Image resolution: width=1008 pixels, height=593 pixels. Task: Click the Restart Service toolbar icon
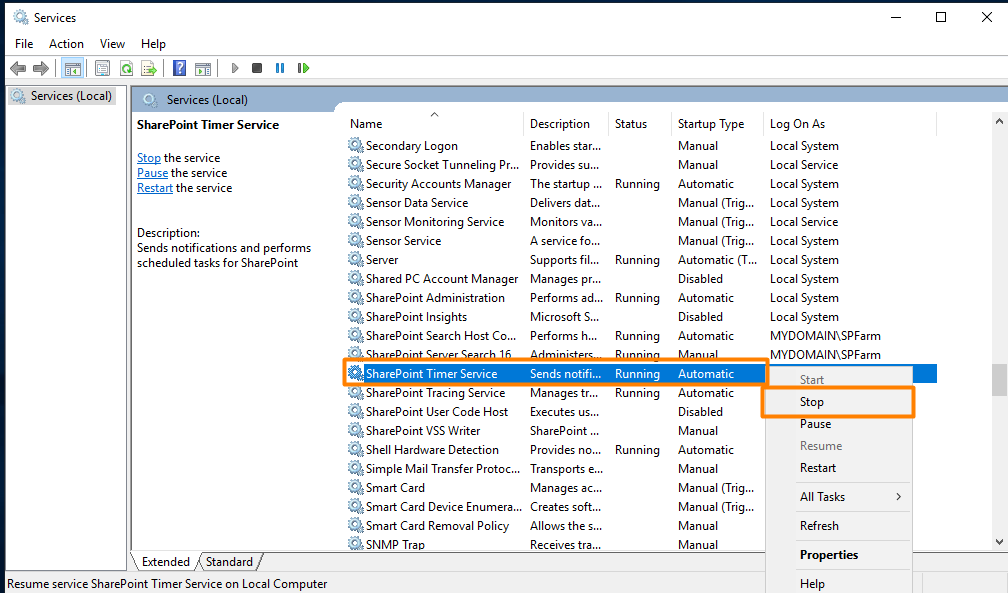click(303, 68)
